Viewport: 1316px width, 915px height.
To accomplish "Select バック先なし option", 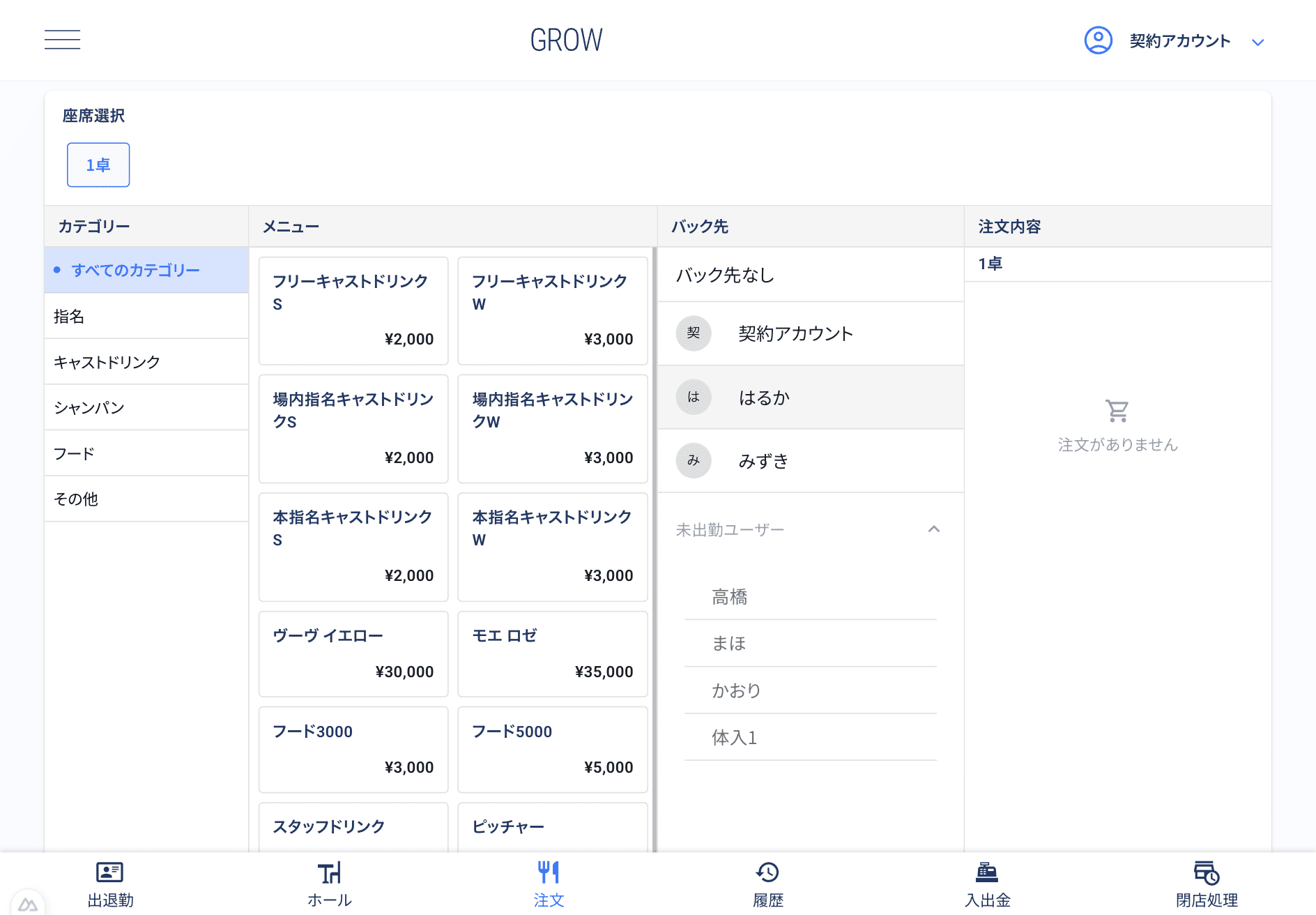I will [810, 275].
